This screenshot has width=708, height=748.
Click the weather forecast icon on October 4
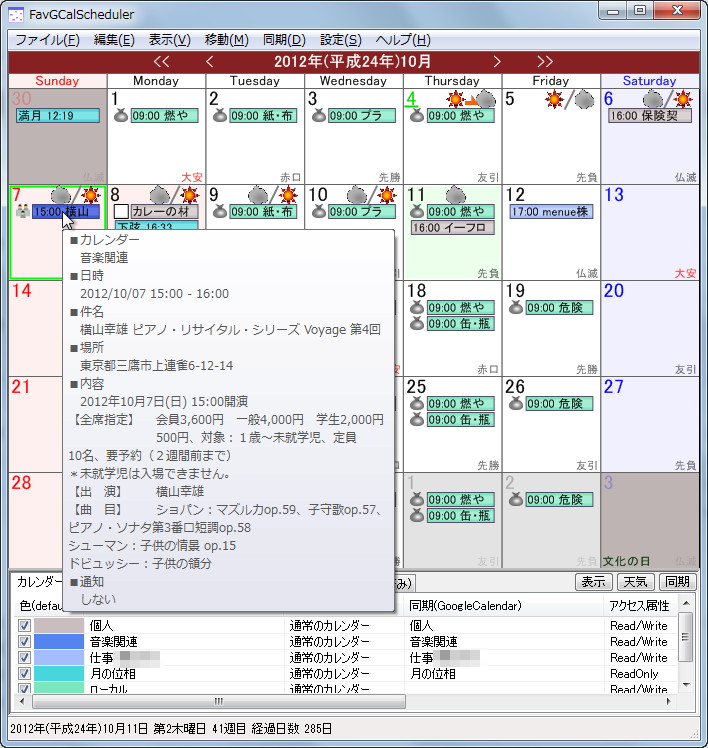(471, 99)
